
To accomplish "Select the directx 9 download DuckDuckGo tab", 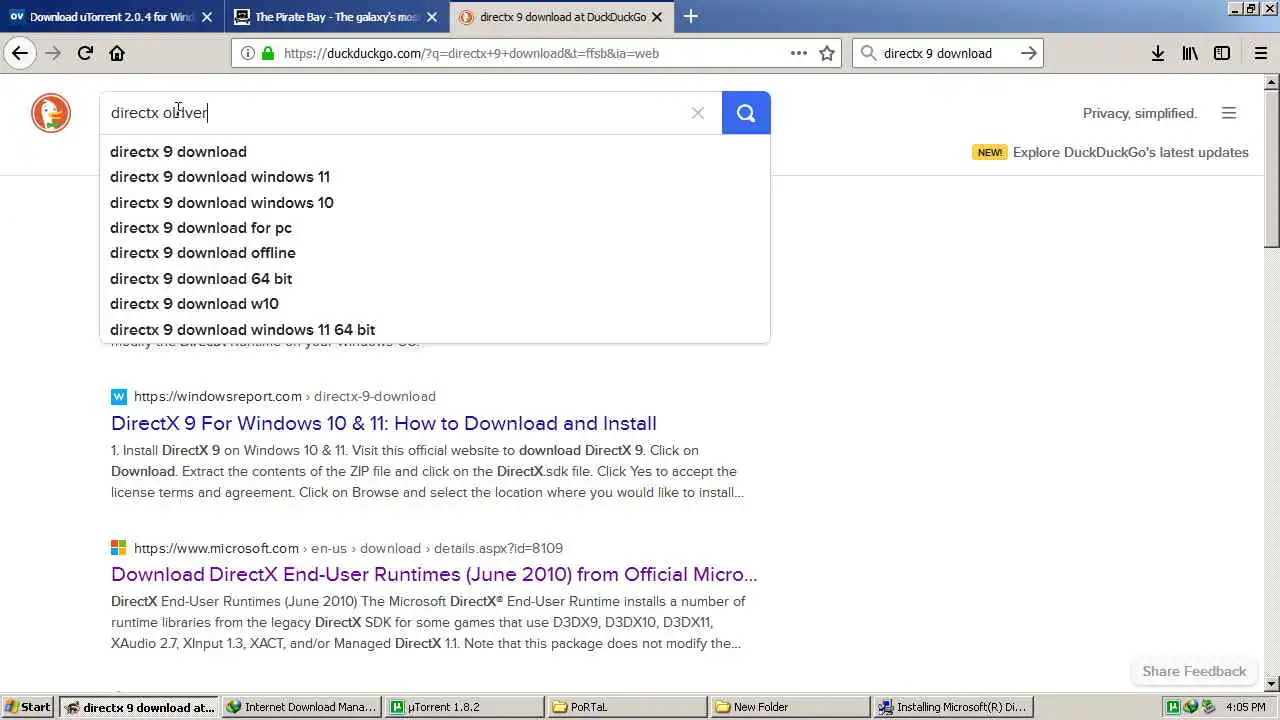I will (562, 17).
